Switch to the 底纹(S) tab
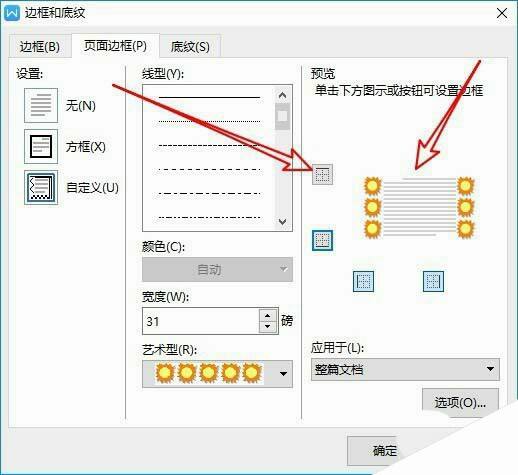 tap(190, 47)
